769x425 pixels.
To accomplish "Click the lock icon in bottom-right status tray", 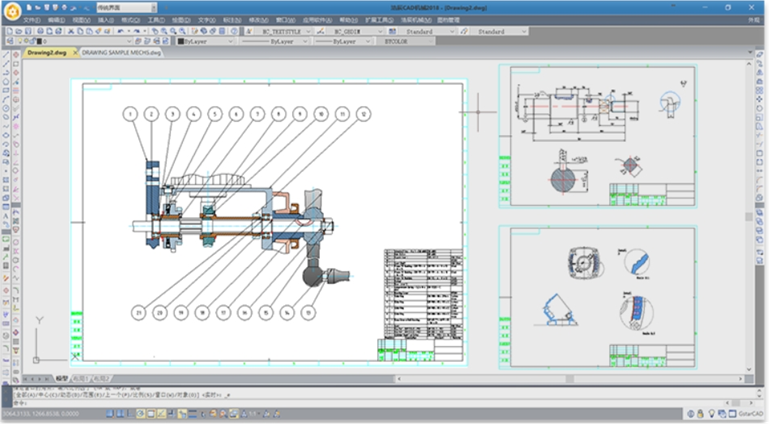I will pos(699,413).
